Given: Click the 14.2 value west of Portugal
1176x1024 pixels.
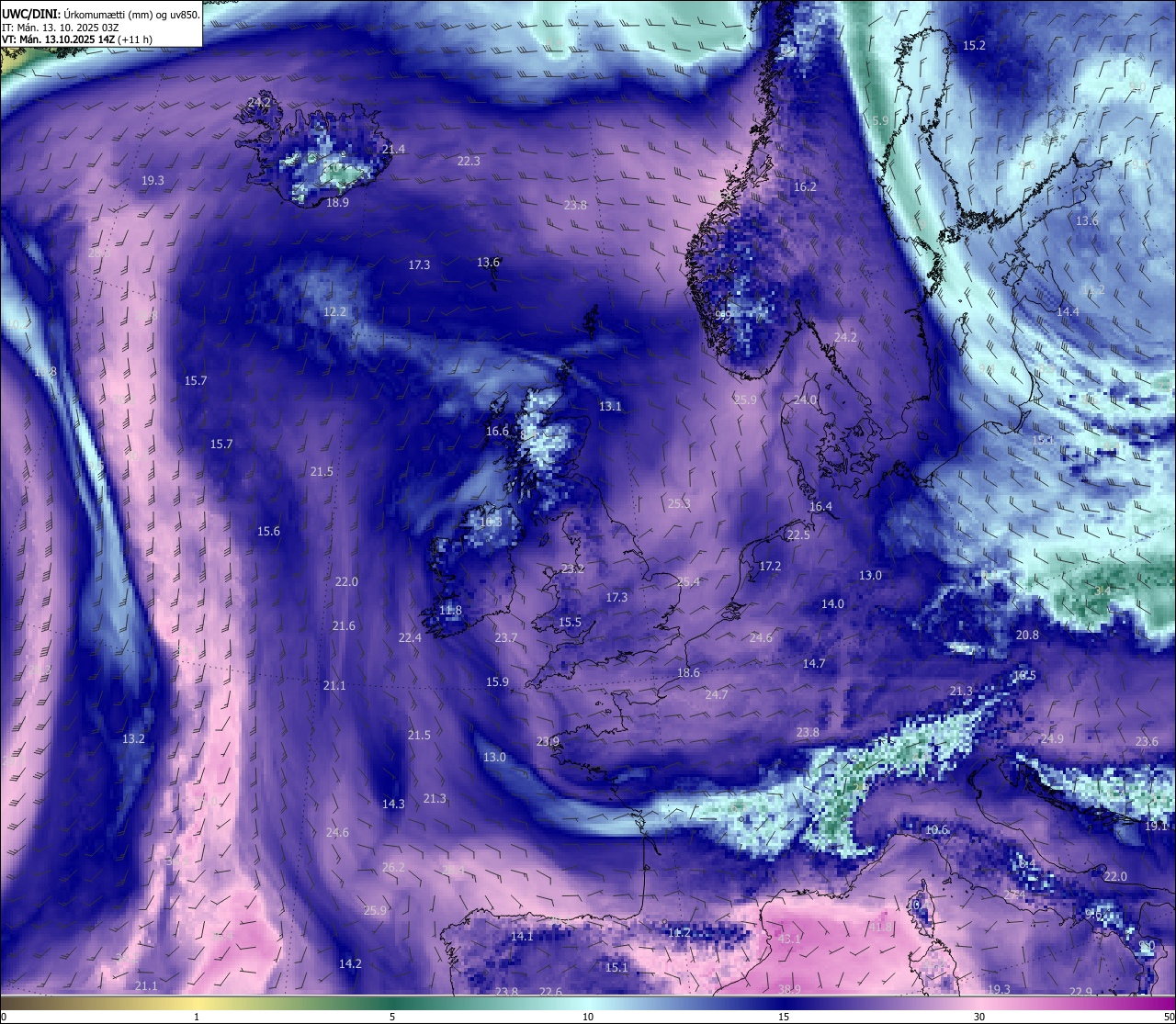Looking at the screenshot, I should click(350, 963).
